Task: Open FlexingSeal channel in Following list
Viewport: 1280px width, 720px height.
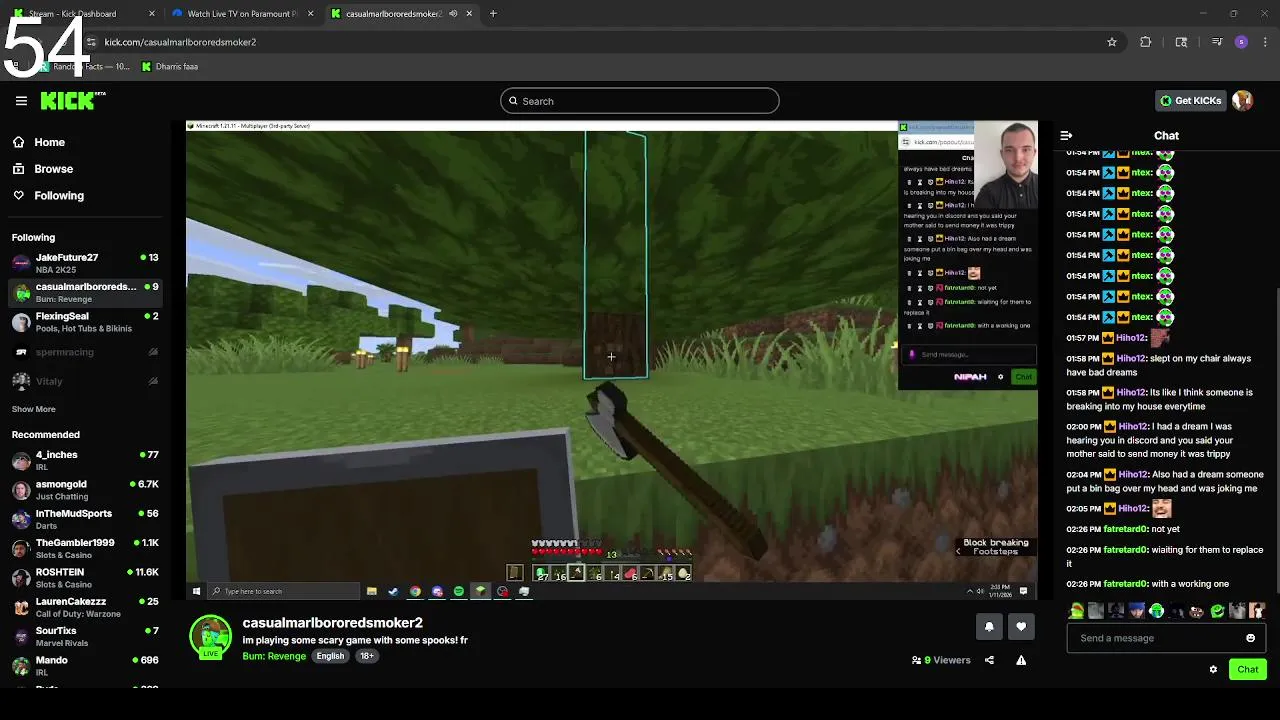Action: tap(85, 322)
